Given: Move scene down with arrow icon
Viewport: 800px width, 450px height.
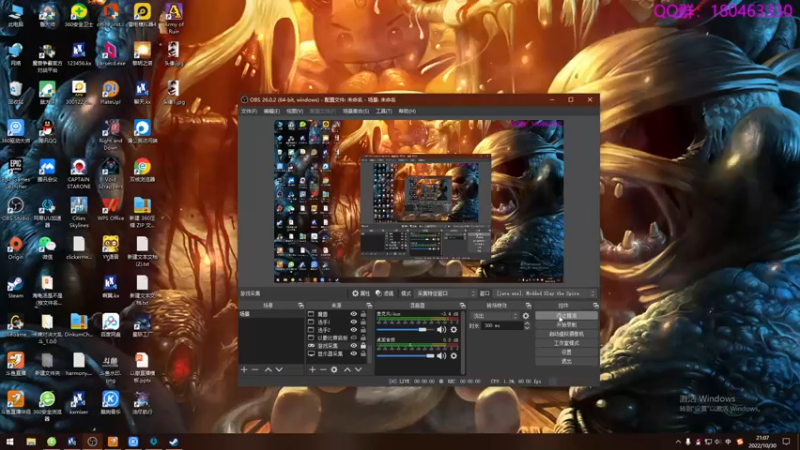Looking at the screenshot, I should pyautogui.click(x=279, y=369).
